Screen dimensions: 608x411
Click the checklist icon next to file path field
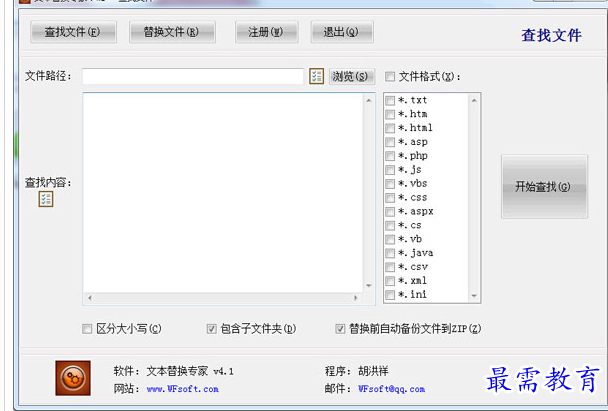point(316,76)
